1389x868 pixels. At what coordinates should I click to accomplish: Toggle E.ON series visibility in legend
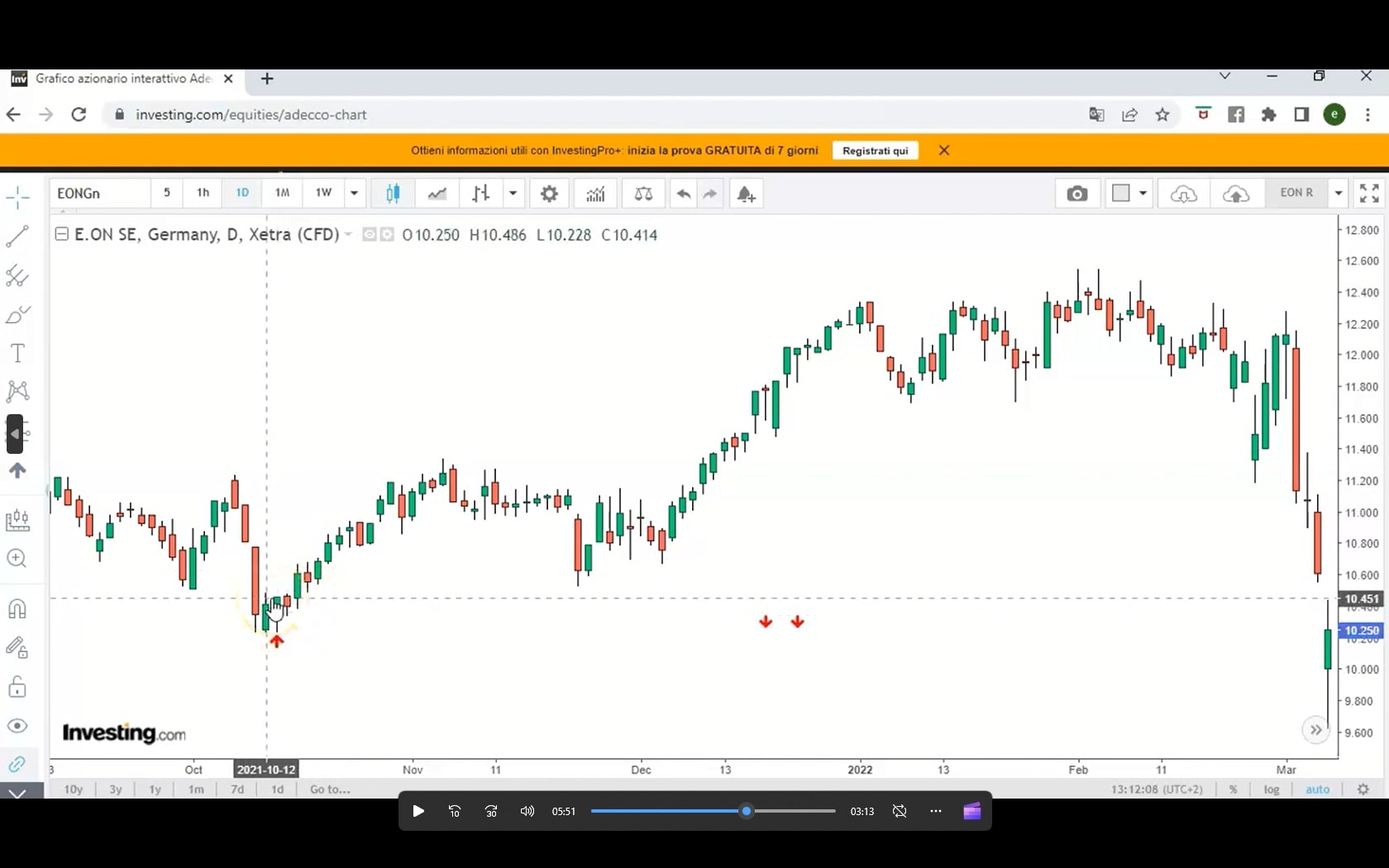coord(370,235)
